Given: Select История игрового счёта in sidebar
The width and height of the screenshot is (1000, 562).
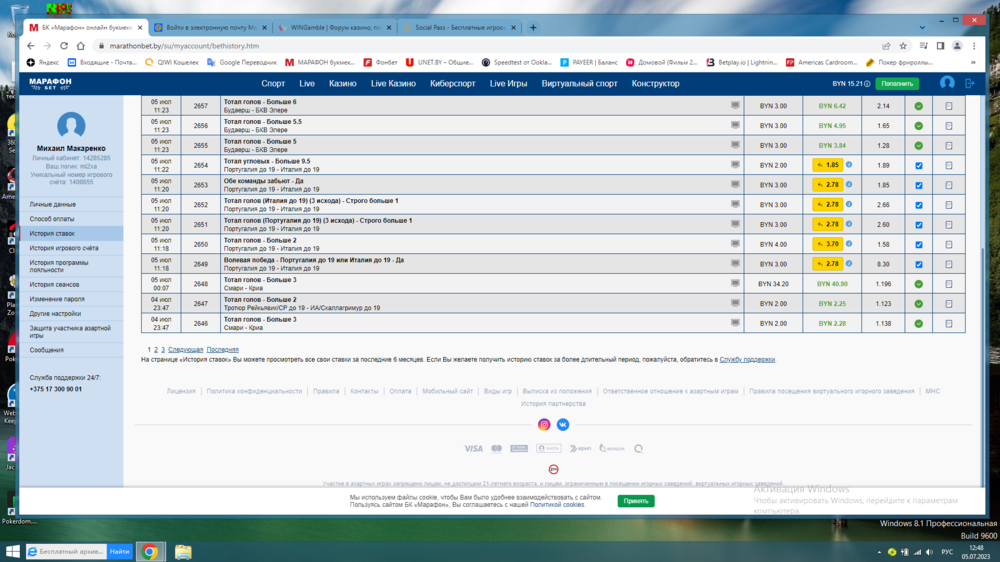Looking at the screenshot, I should 64,248.
